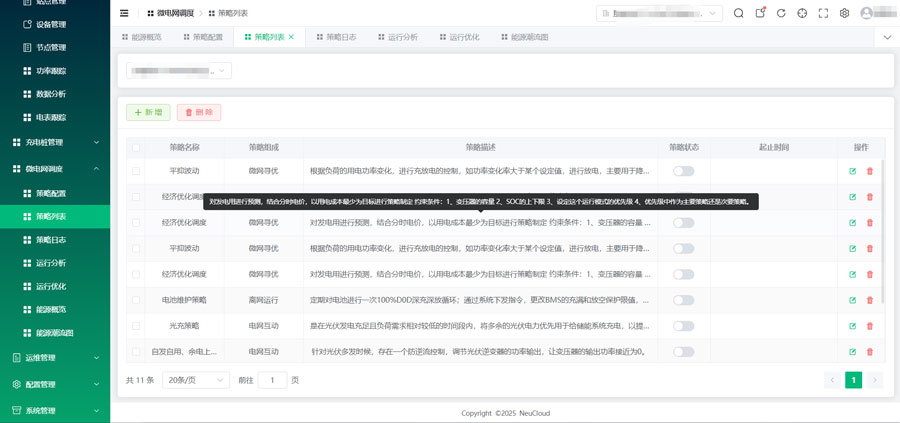Toggle fullscreen icon in the top bar
The image size is (900, 423).
coord(823,13)
